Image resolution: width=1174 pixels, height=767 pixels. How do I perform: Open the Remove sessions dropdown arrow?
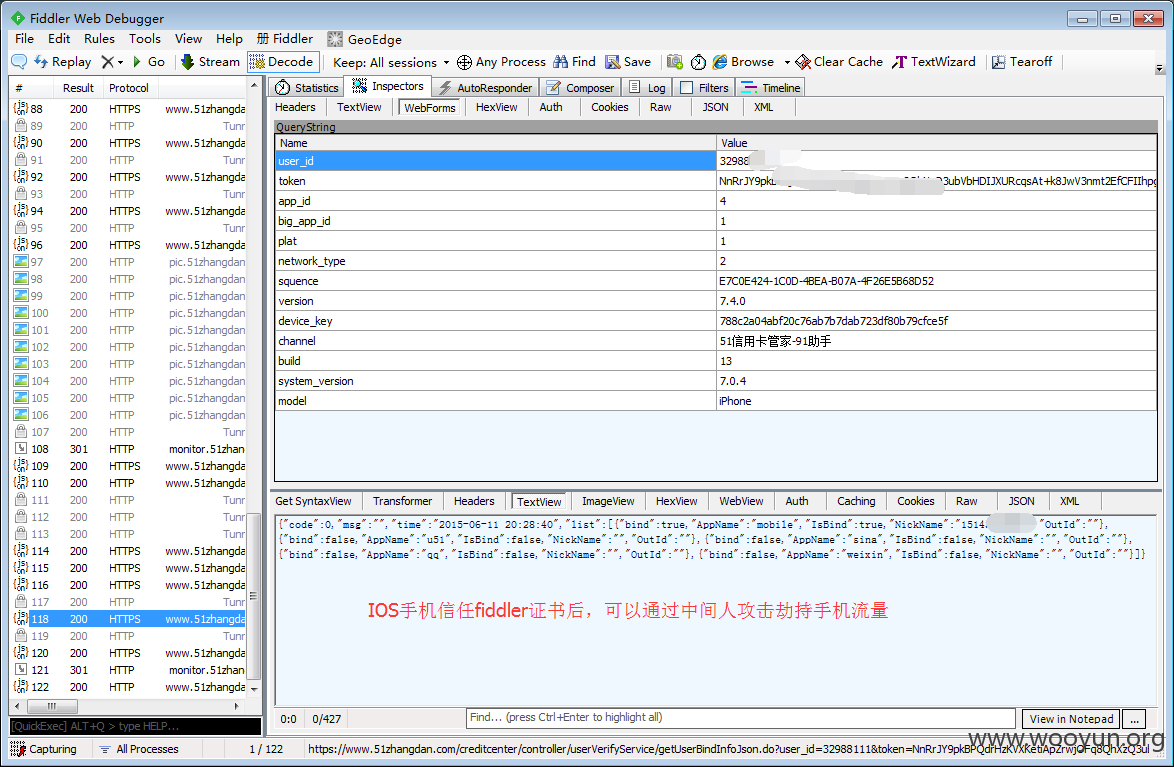(121, 63)
